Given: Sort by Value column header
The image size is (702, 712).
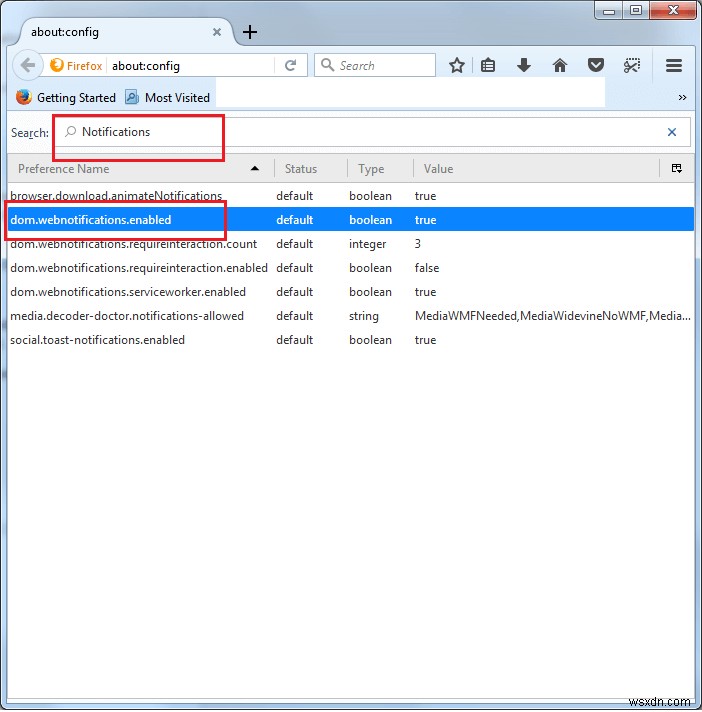Looking at the screenshot, I should [x=536, y=169].
